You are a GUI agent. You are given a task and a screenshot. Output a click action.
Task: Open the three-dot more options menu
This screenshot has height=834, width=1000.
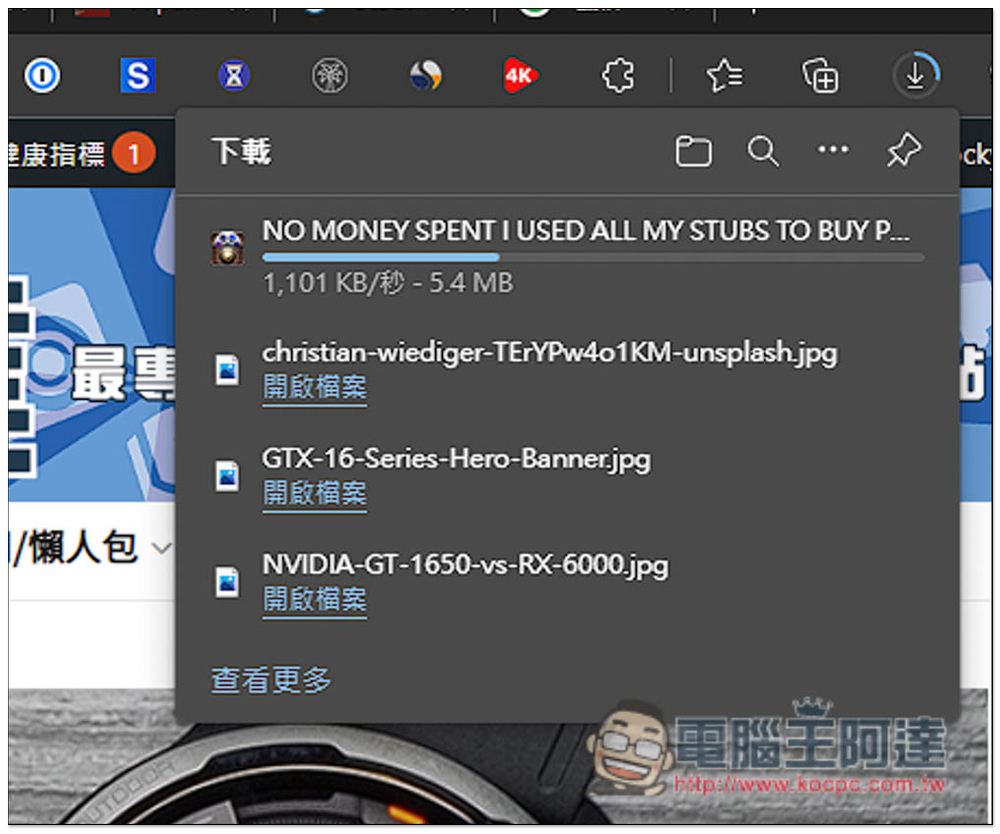coord(833,151)
